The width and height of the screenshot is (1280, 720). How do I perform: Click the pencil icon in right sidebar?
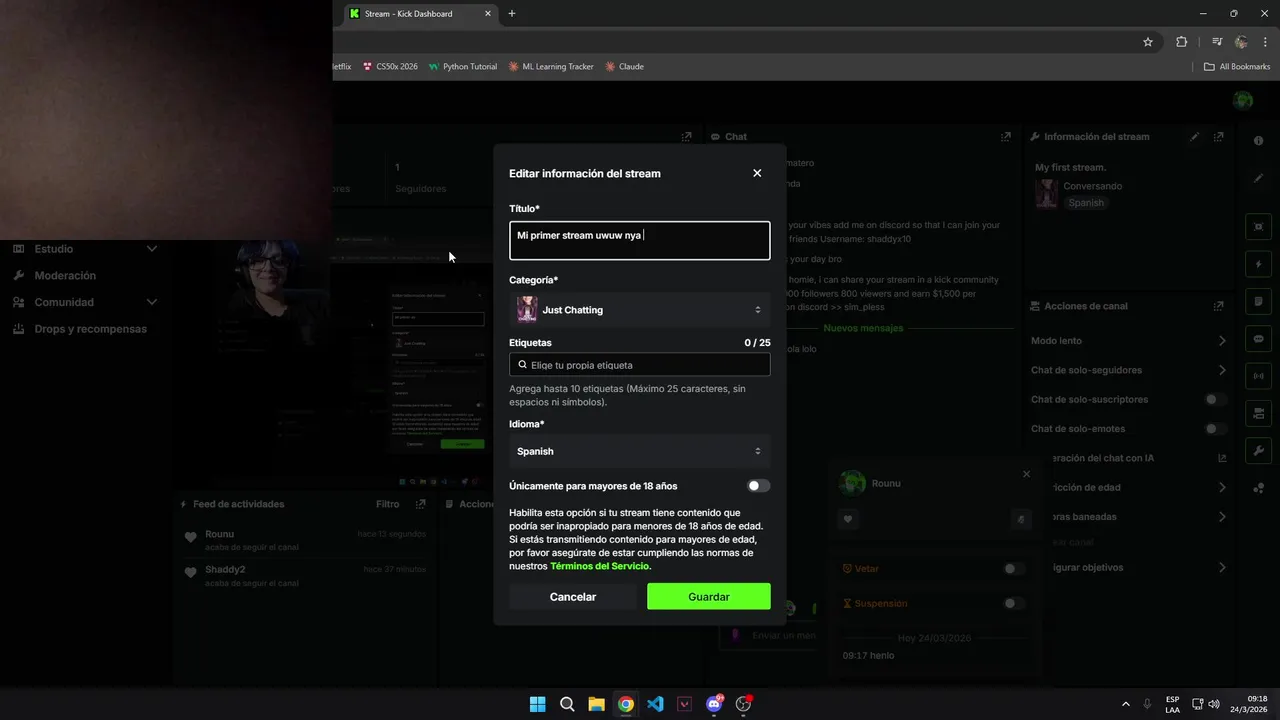[x=1259, y=178]
